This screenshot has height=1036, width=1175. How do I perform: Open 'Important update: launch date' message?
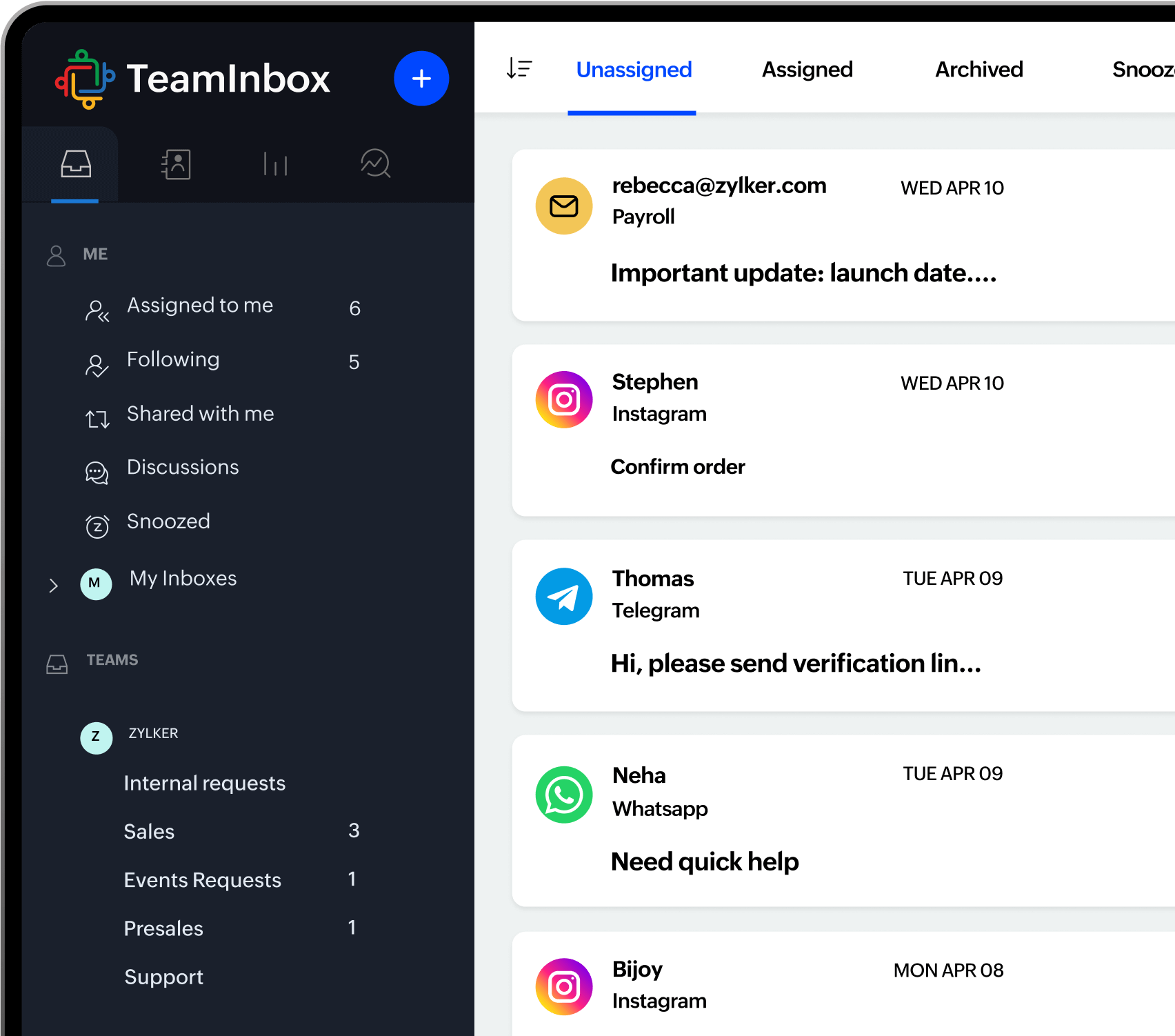[x=804, y=273]
